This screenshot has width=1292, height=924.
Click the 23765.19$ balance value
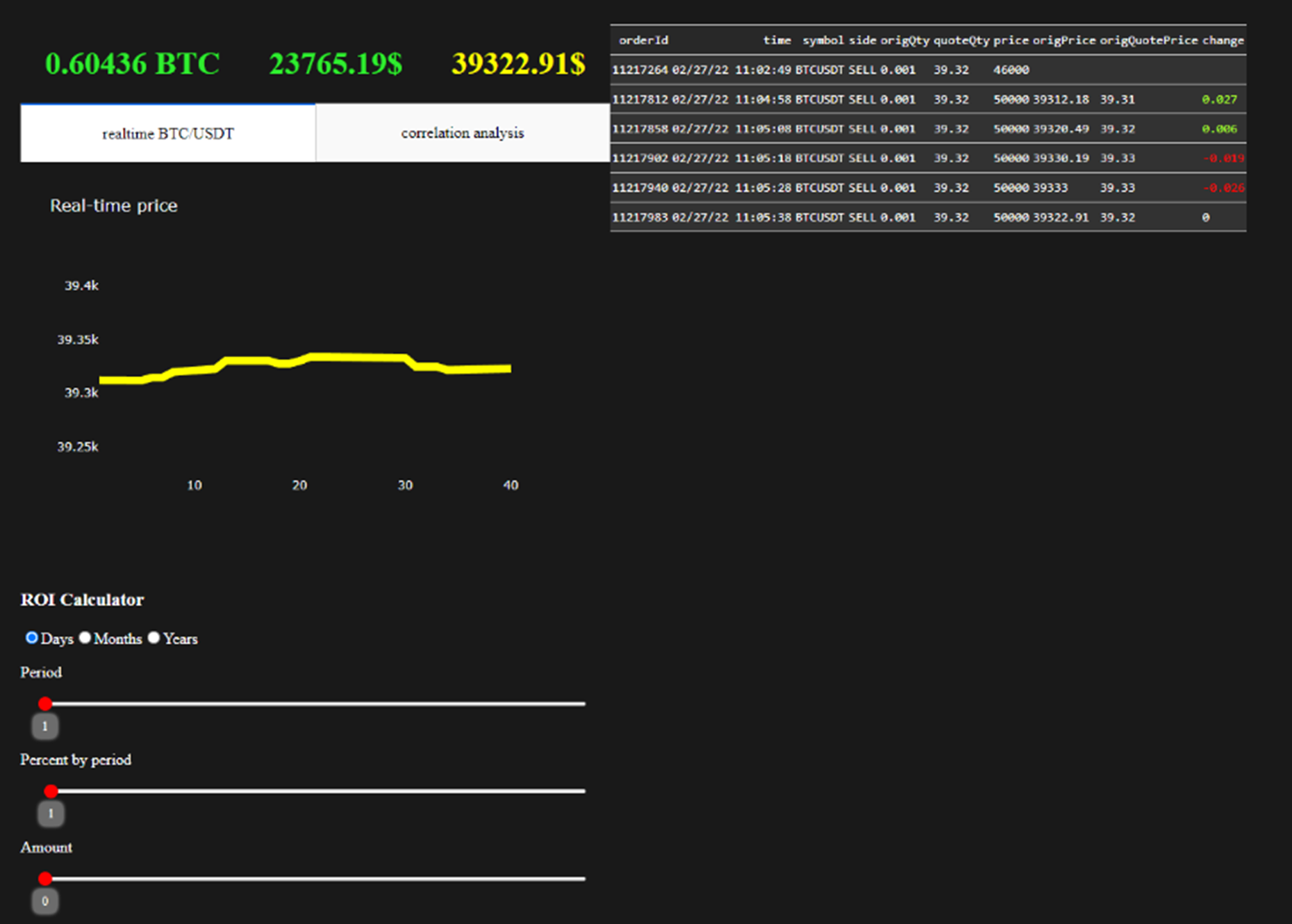click(x=336, y=64)
